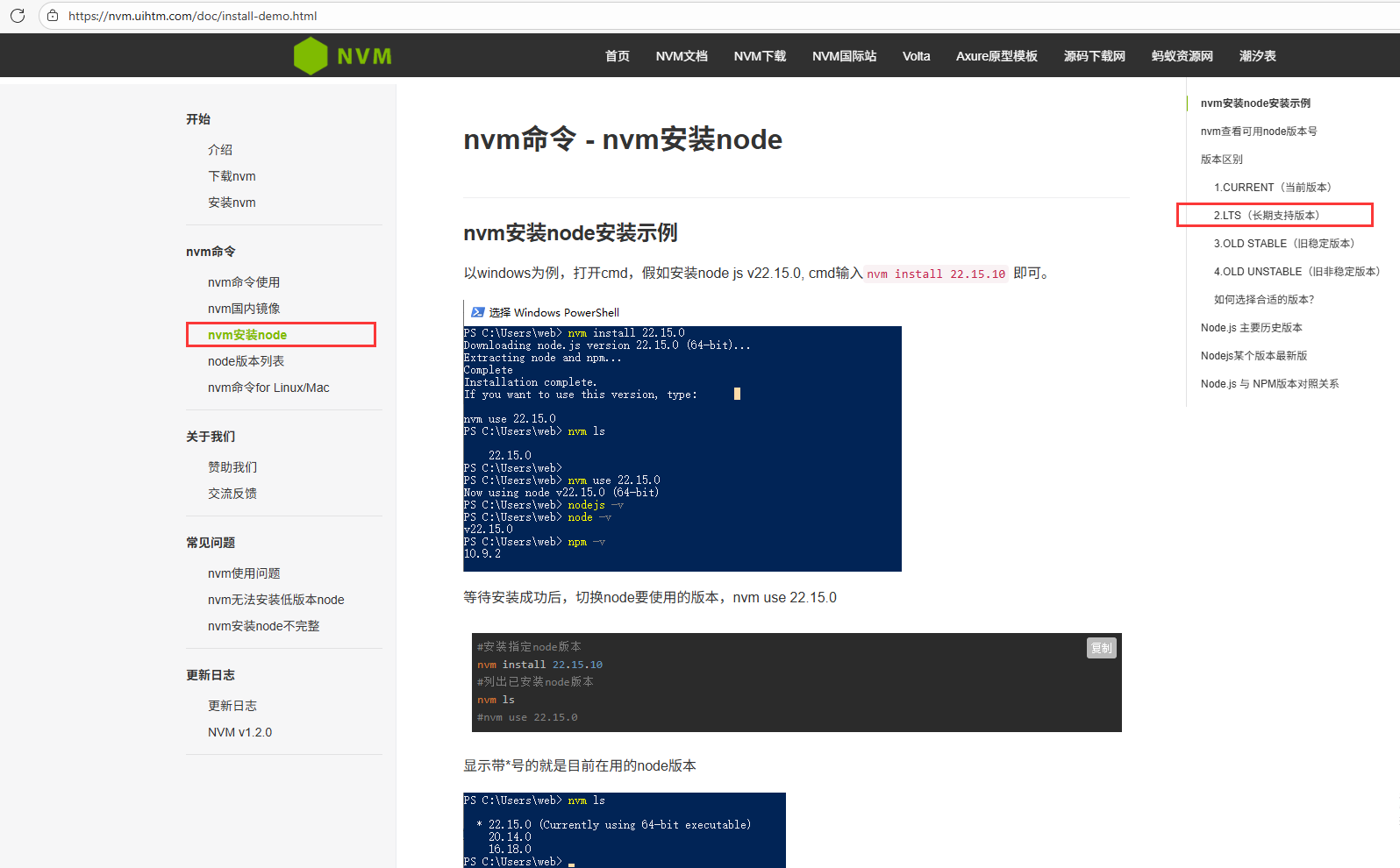Open nvm命令for Linux/Mac sidebar link

click(x=268, y=388)
